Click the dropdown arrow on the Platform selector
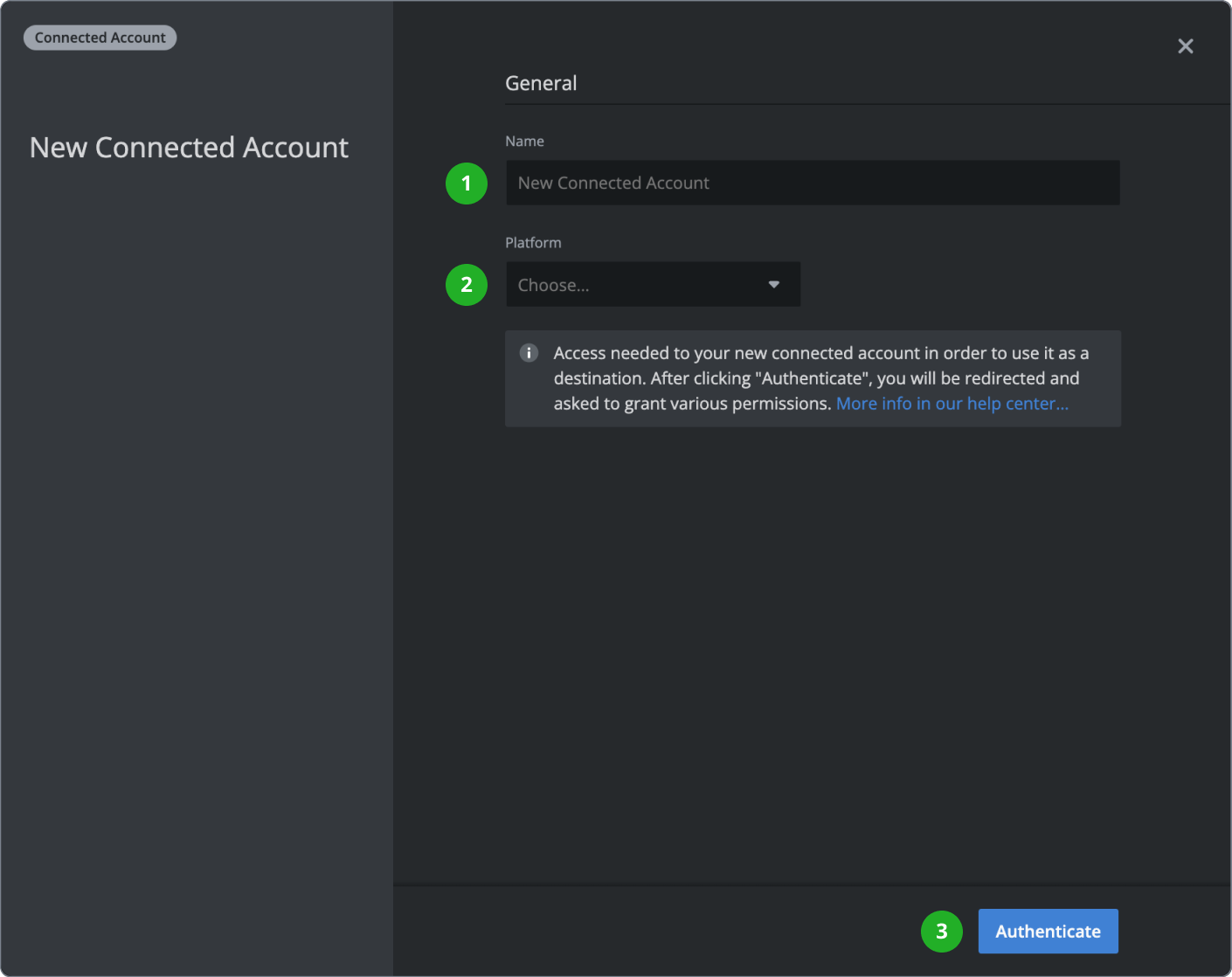Image resolution: width=1232 pixels, height=977 pixels. coord(773,284)
